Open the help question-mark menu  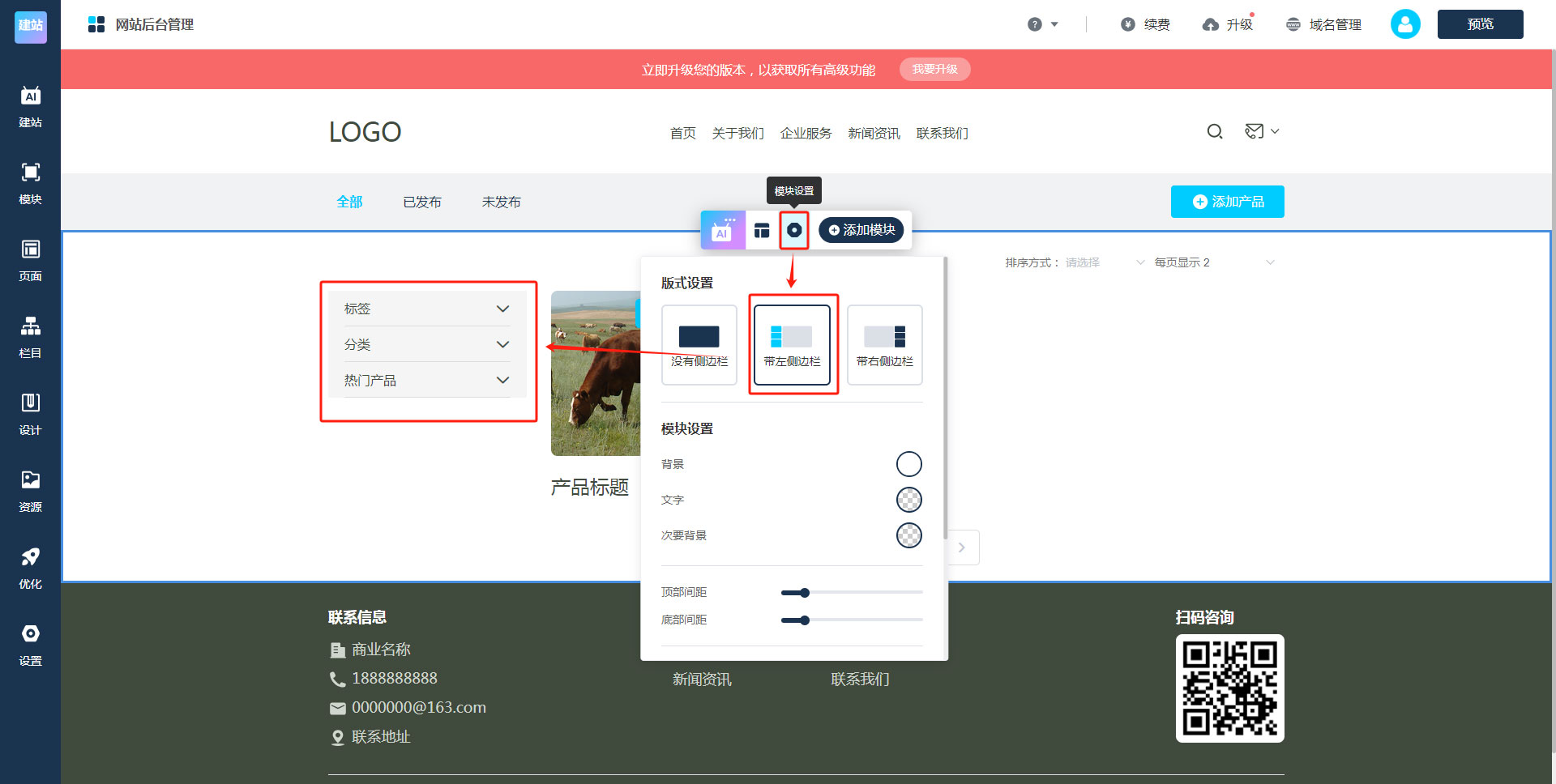1042,24
